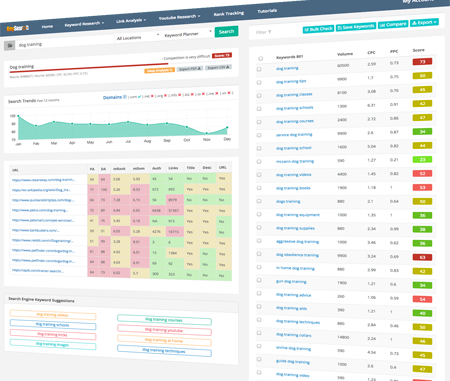Select the 'dog training tricks' suggestion
The width and height of the screenshot is (450, 381).
click(53, 334)
